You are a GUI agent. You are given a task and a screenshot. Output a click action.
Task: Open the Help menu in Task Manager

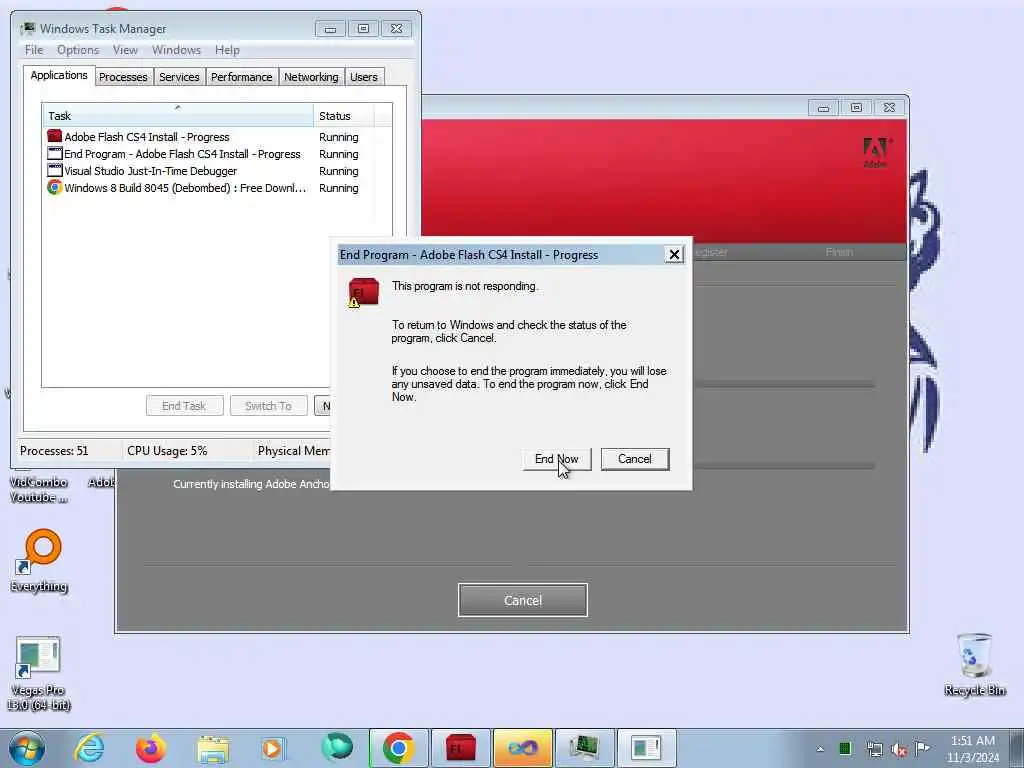[227, 50]
